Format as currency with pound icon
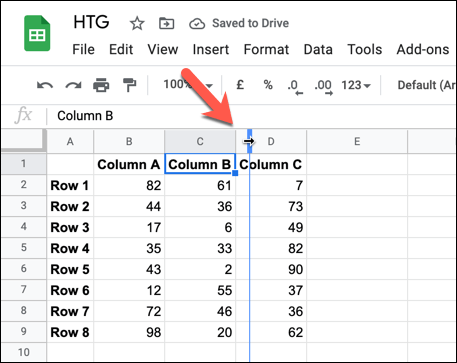Screen dimensions: 457x363 pyautogui.click(x=240, y=85)
